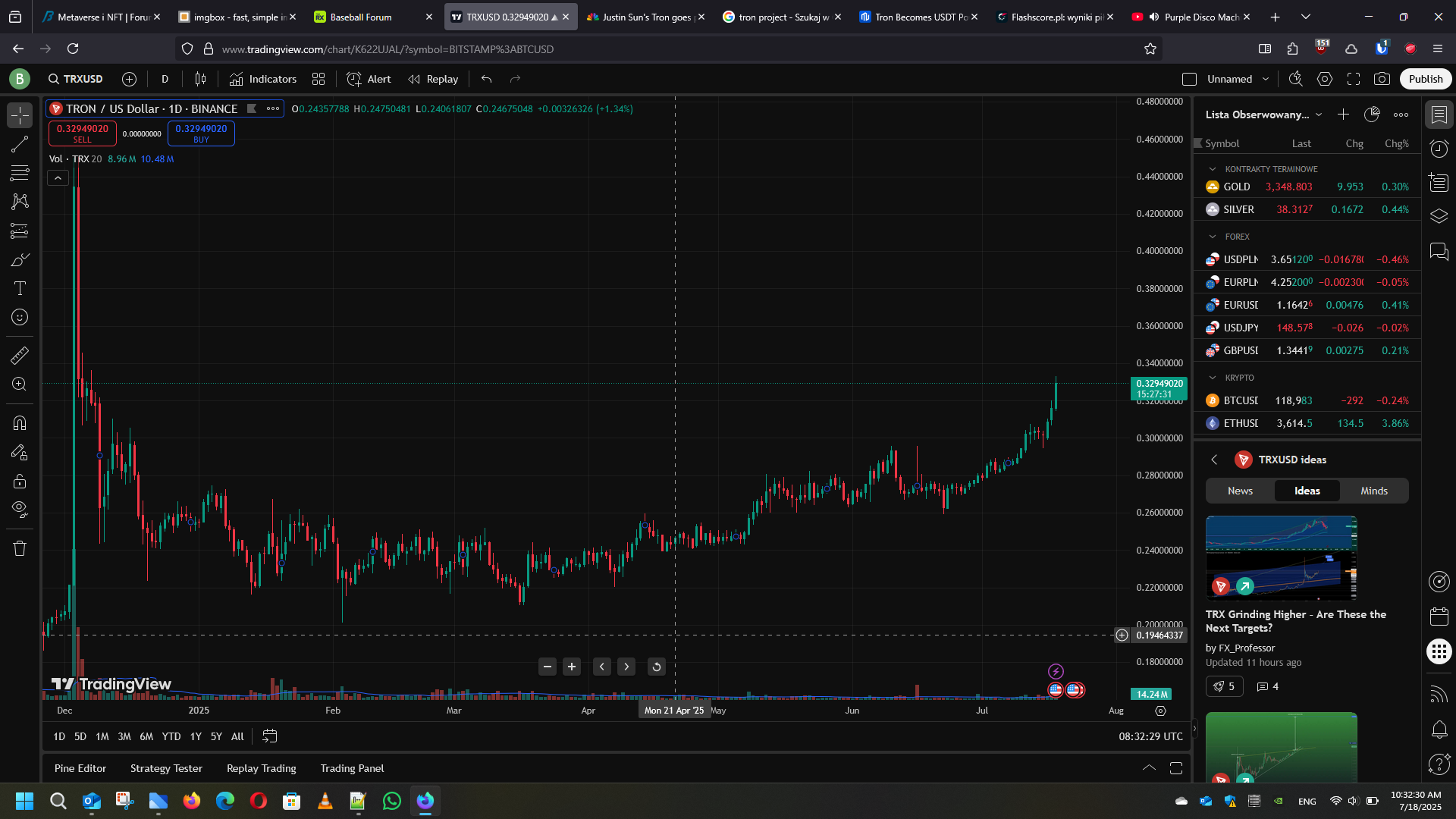Viewport: 1456px width, 819px height.
Task: Take a chart snapshot
Action: click(1382, 79)
